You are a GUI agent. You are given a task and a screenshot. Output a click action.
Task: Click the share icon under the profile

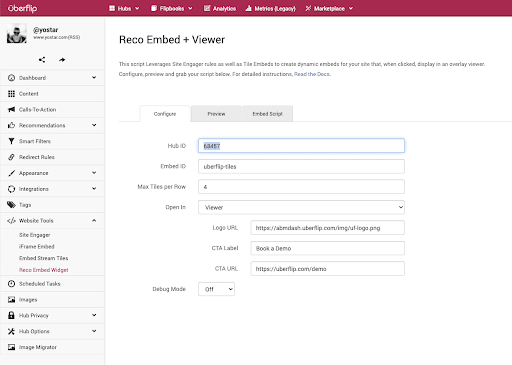coord(42,60)
